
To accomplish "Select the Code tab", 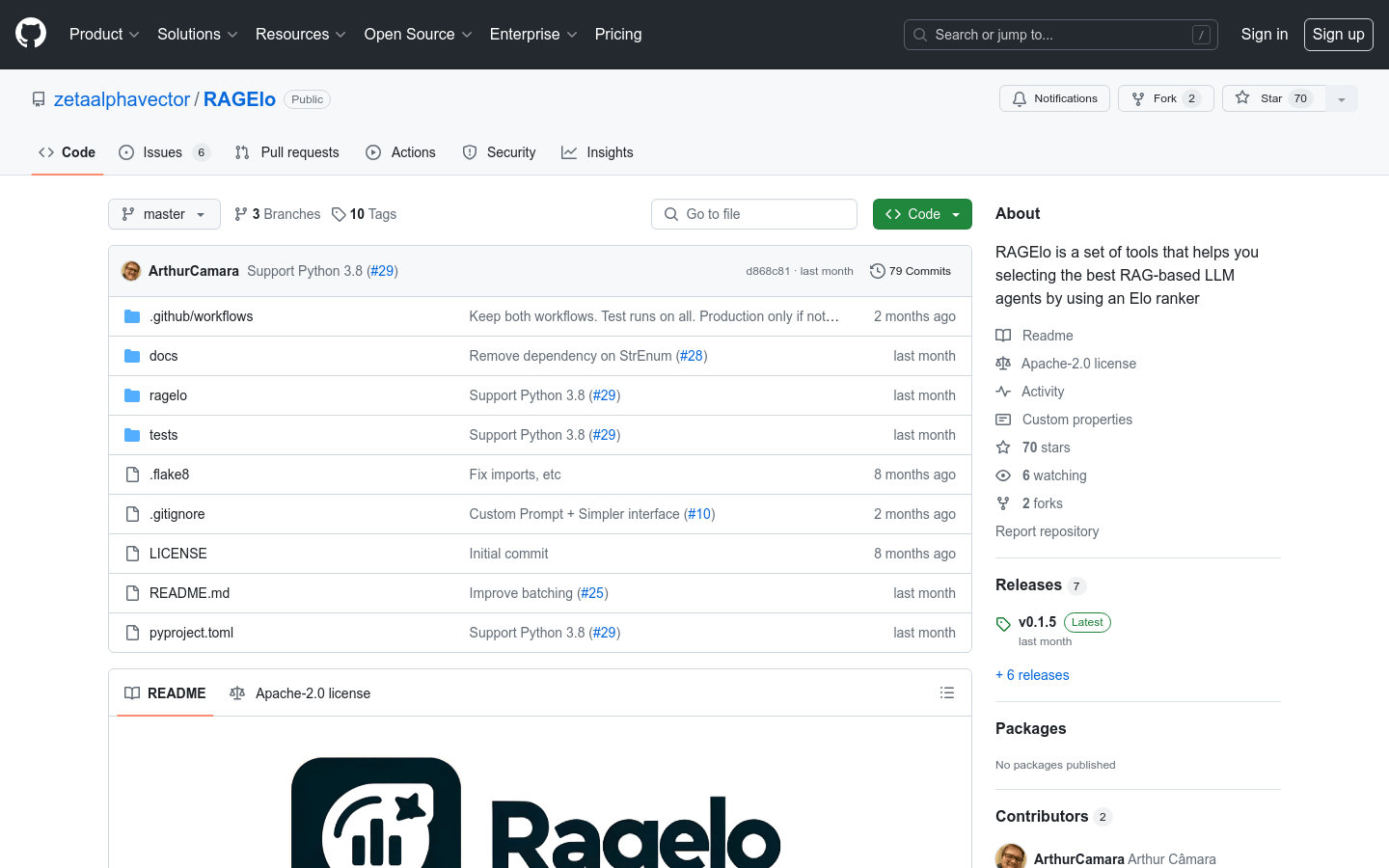I will [x=68, y=152].
